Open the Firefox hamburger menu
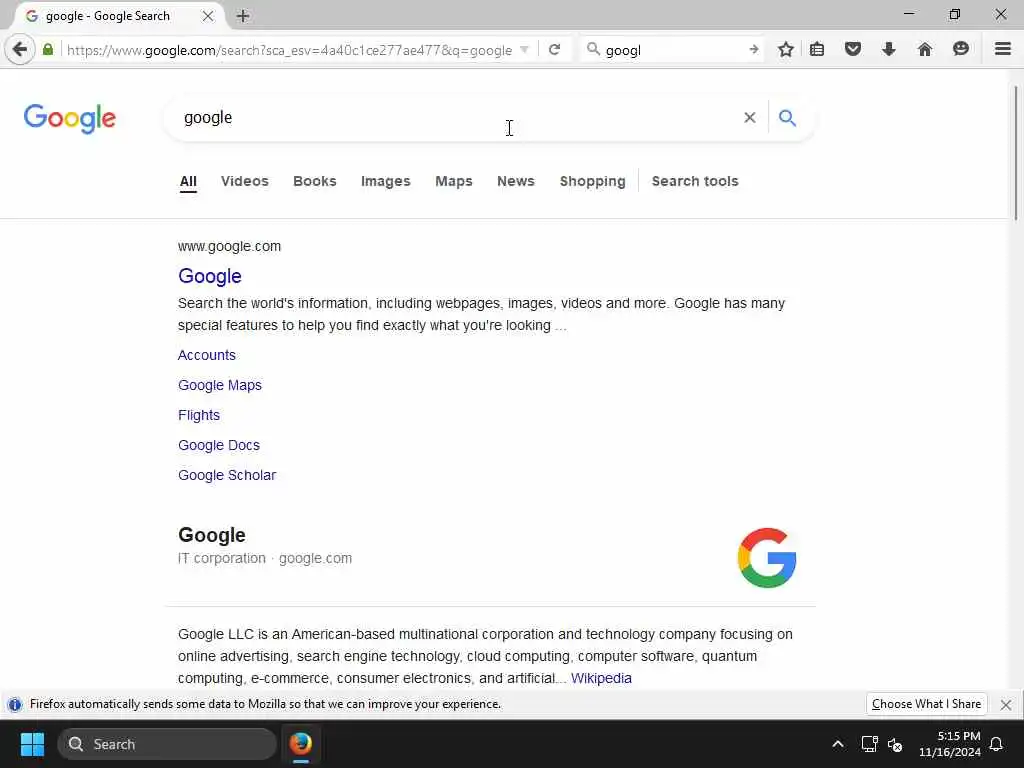The width and height of the screenshot is (1024, 768). [x=1002, y=50]
